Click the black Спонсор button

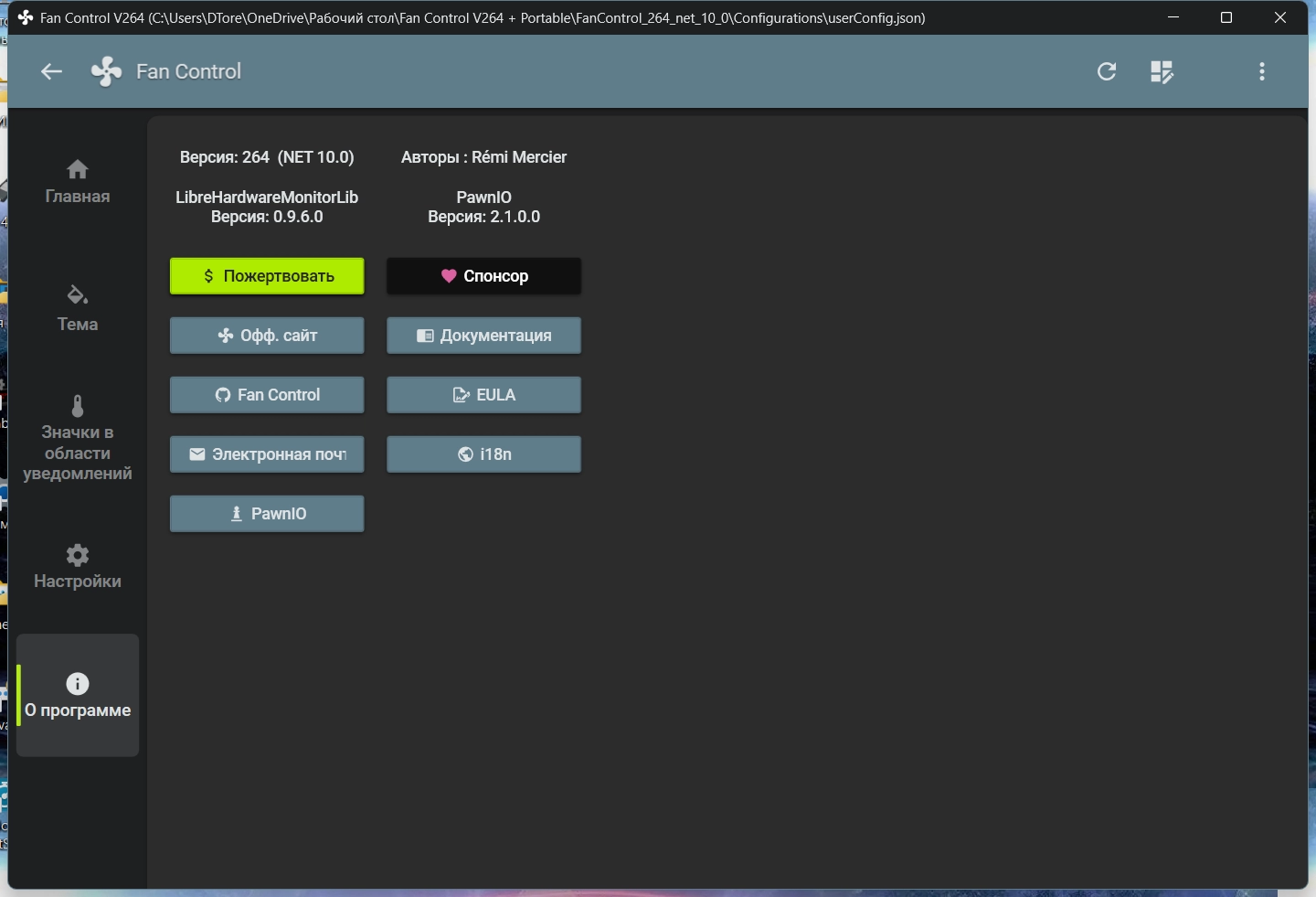(x=483, y=276)
